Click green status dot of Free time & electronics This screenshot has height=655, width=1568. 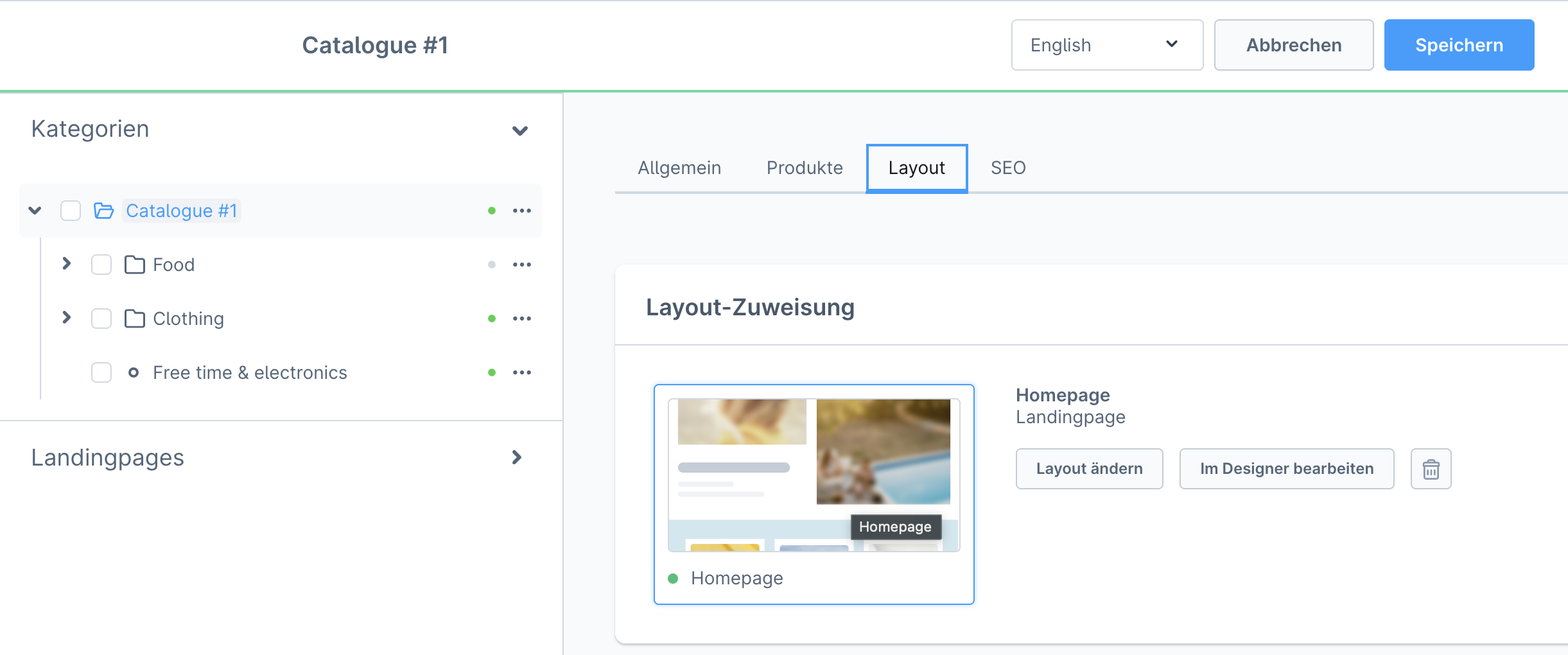[492, 372]
